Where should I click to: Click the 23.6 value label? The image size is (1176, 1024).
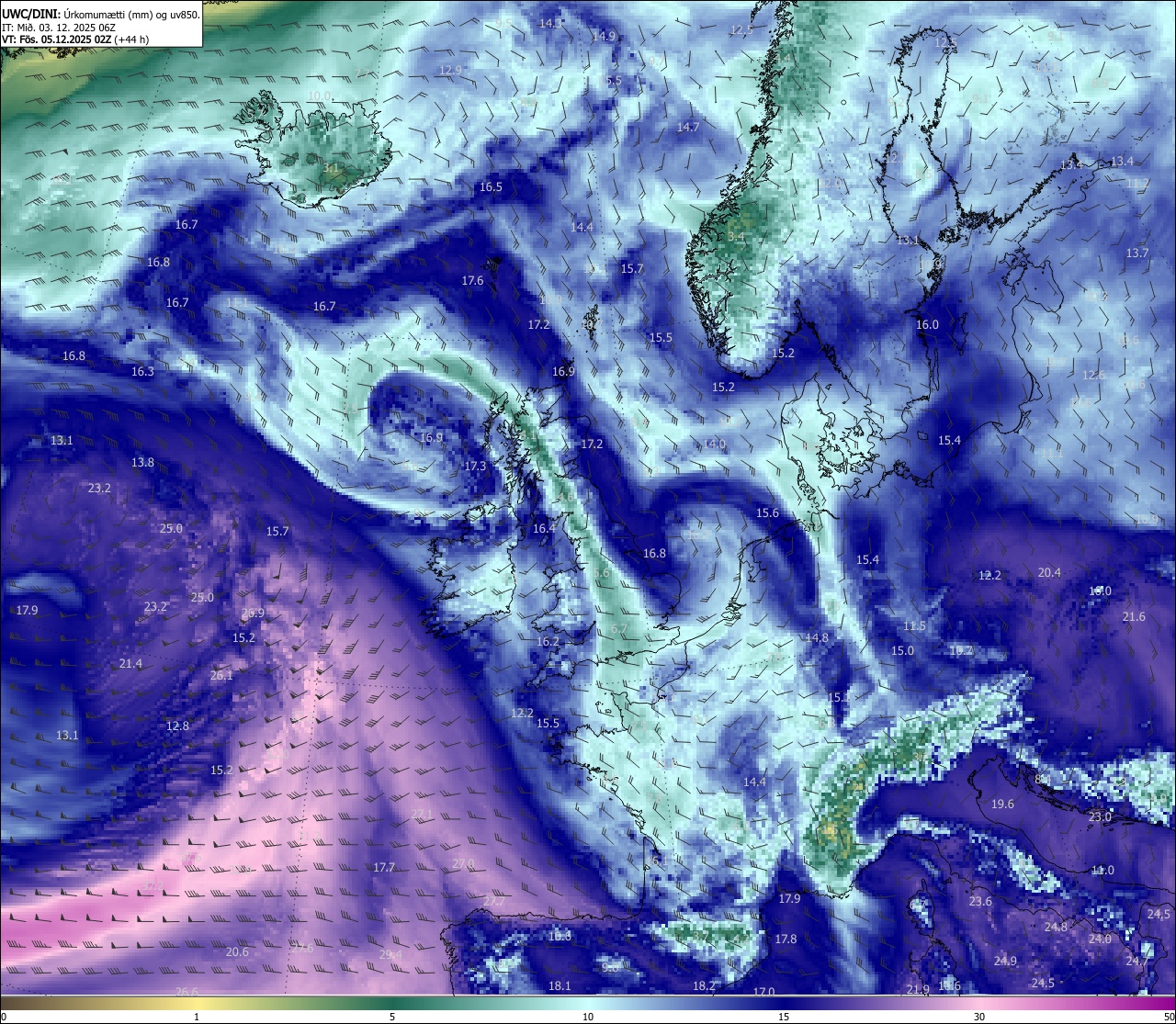(x=980, y=901)
